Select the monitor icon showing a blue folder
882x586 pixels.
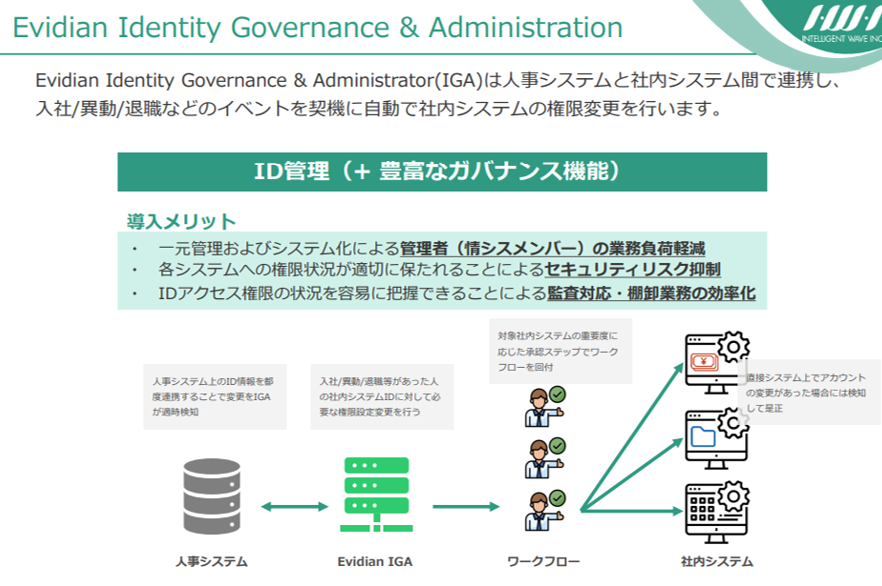[x=717, y=440]
